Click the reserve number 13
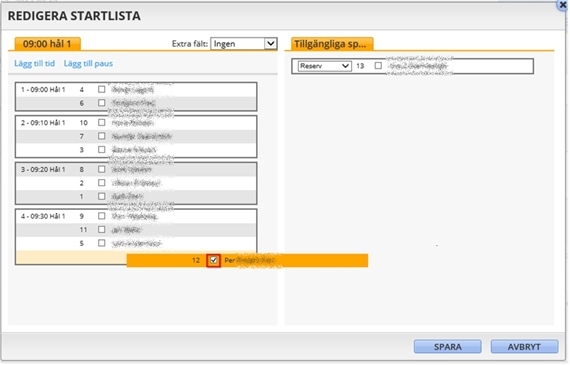The height and width of the screenshot is (365, 570). [360, 66]
